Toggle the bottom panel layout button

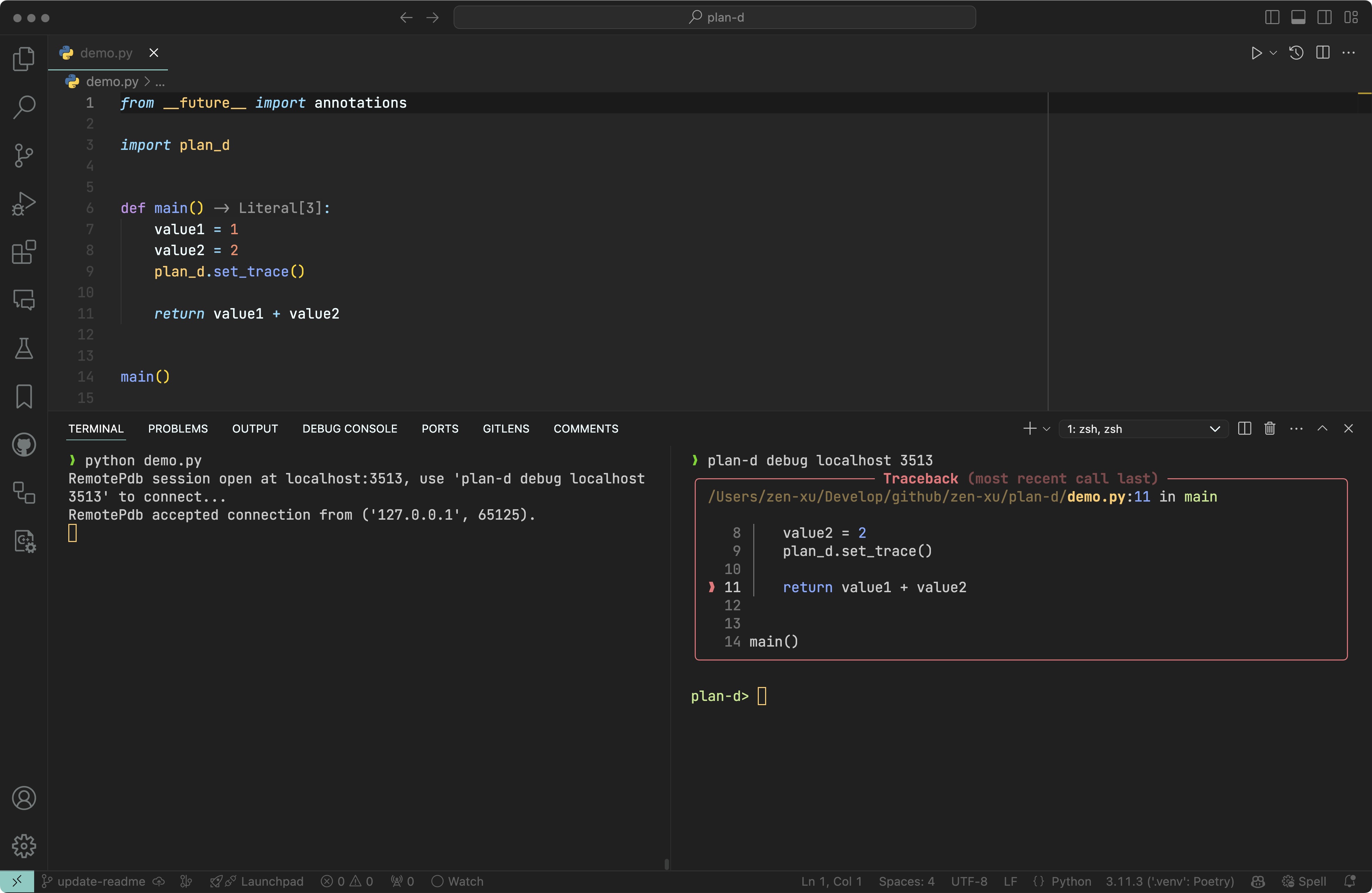point(1298,17)
